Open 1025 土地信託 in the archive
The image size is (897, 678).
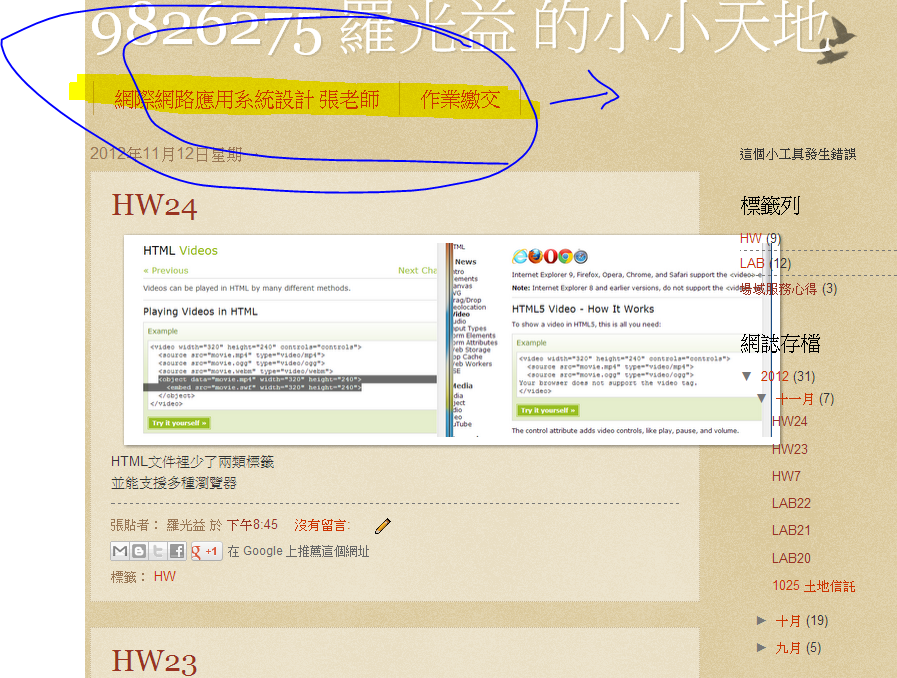tap(813, 586)
